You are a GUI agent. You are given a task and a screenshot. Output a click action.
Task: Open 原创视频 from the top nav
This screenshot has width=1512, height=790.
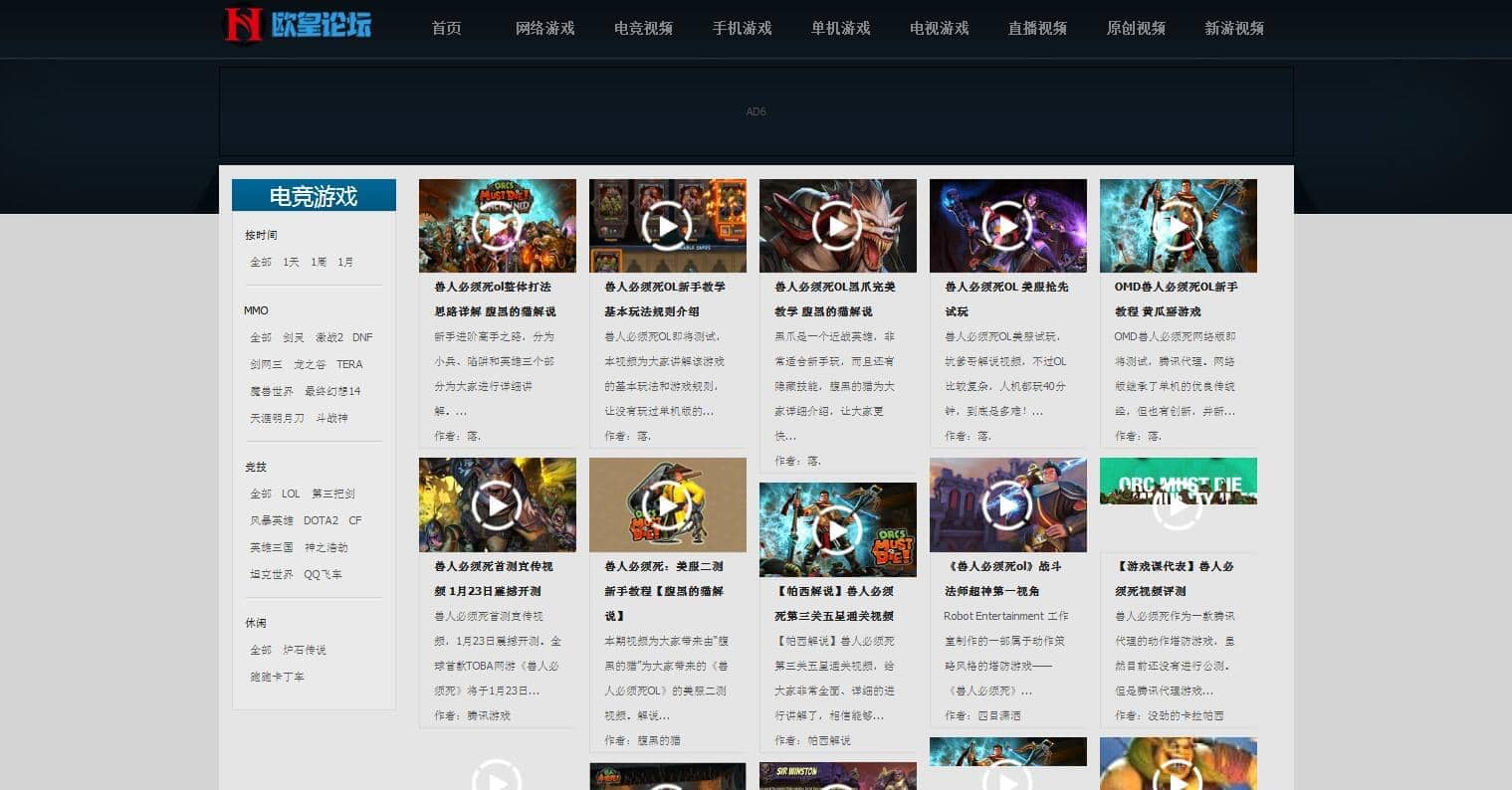1137,28
